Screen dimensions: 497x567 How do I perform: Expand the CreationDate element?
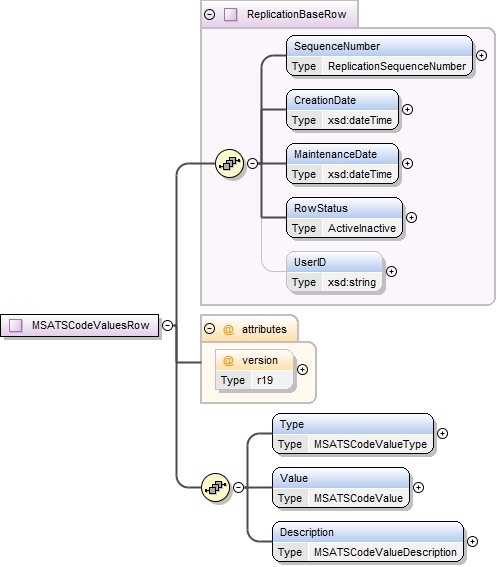[x=408, y=110]
